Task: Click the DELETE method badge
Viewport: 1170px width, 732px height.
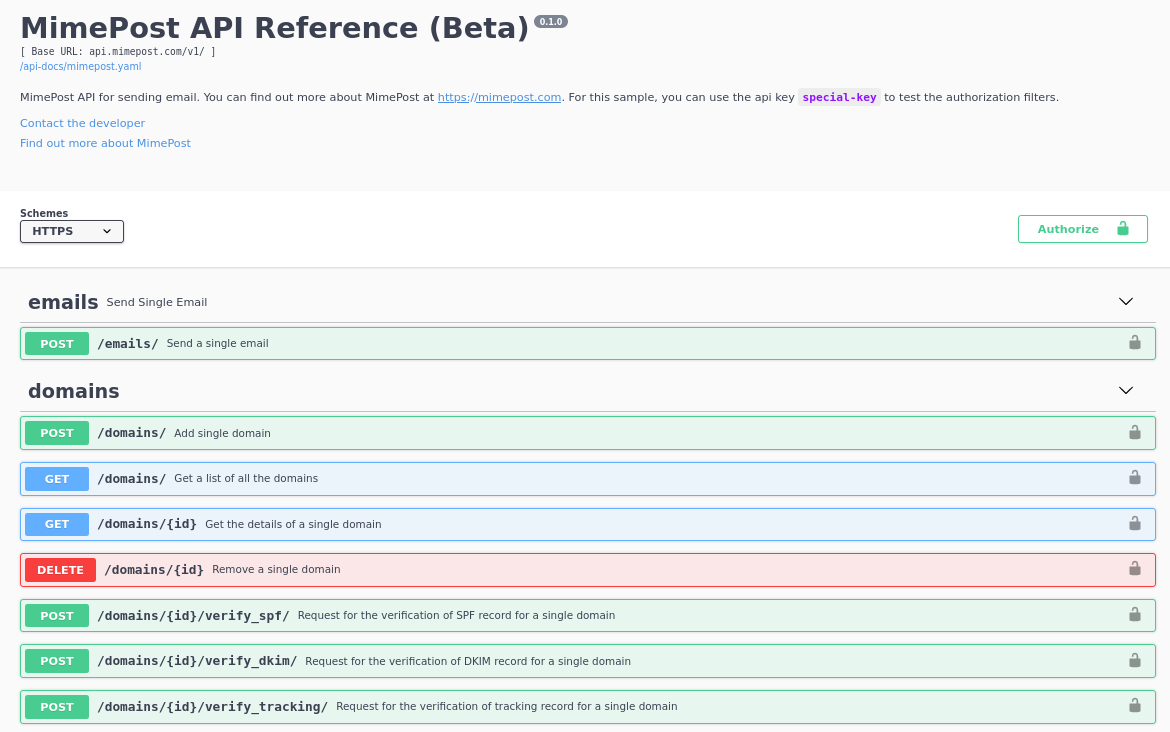Action: 60,570
